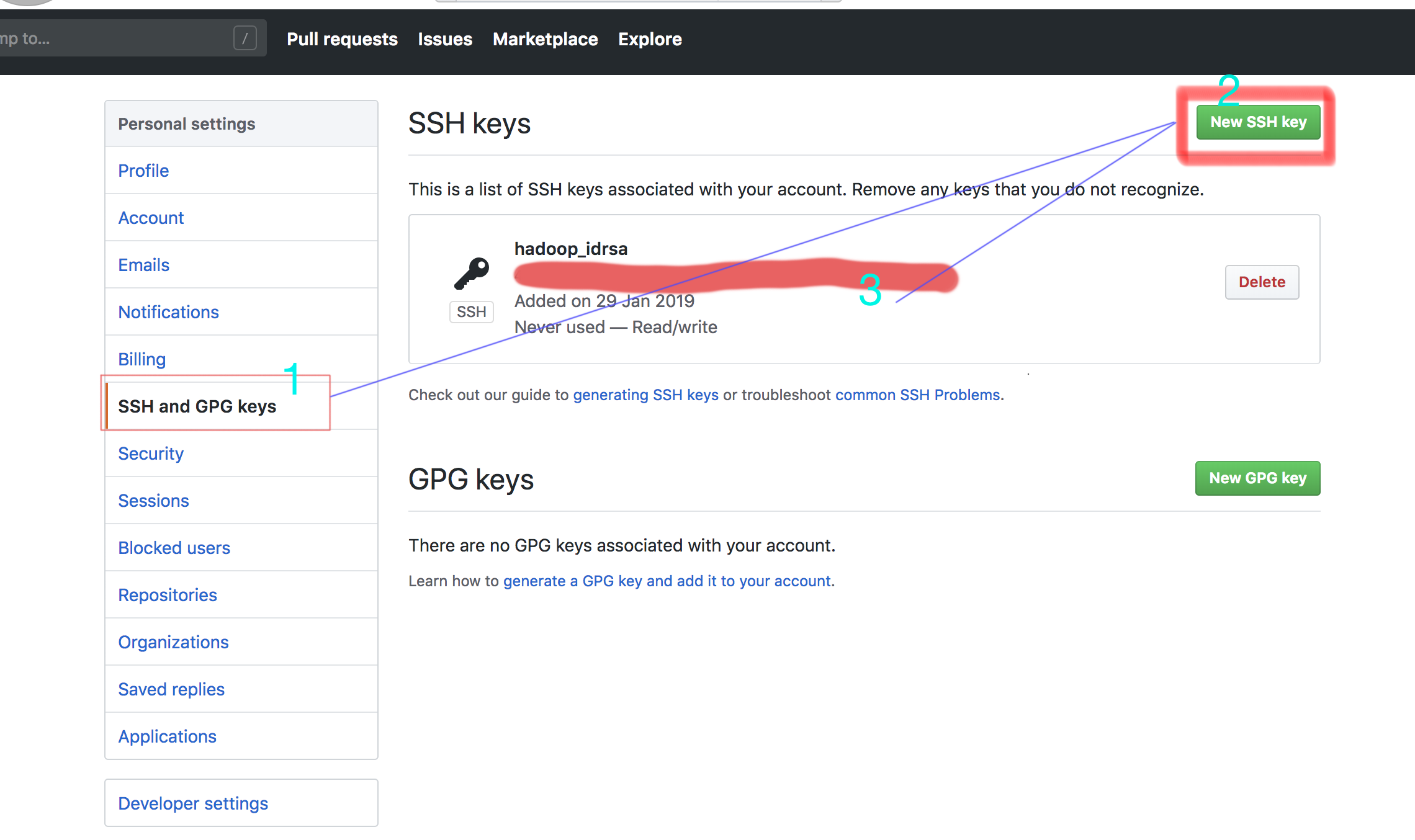The image size is (1415, 840).
Task: Select Repositories in the settings sidebar
Action: [x=241, y=595]
